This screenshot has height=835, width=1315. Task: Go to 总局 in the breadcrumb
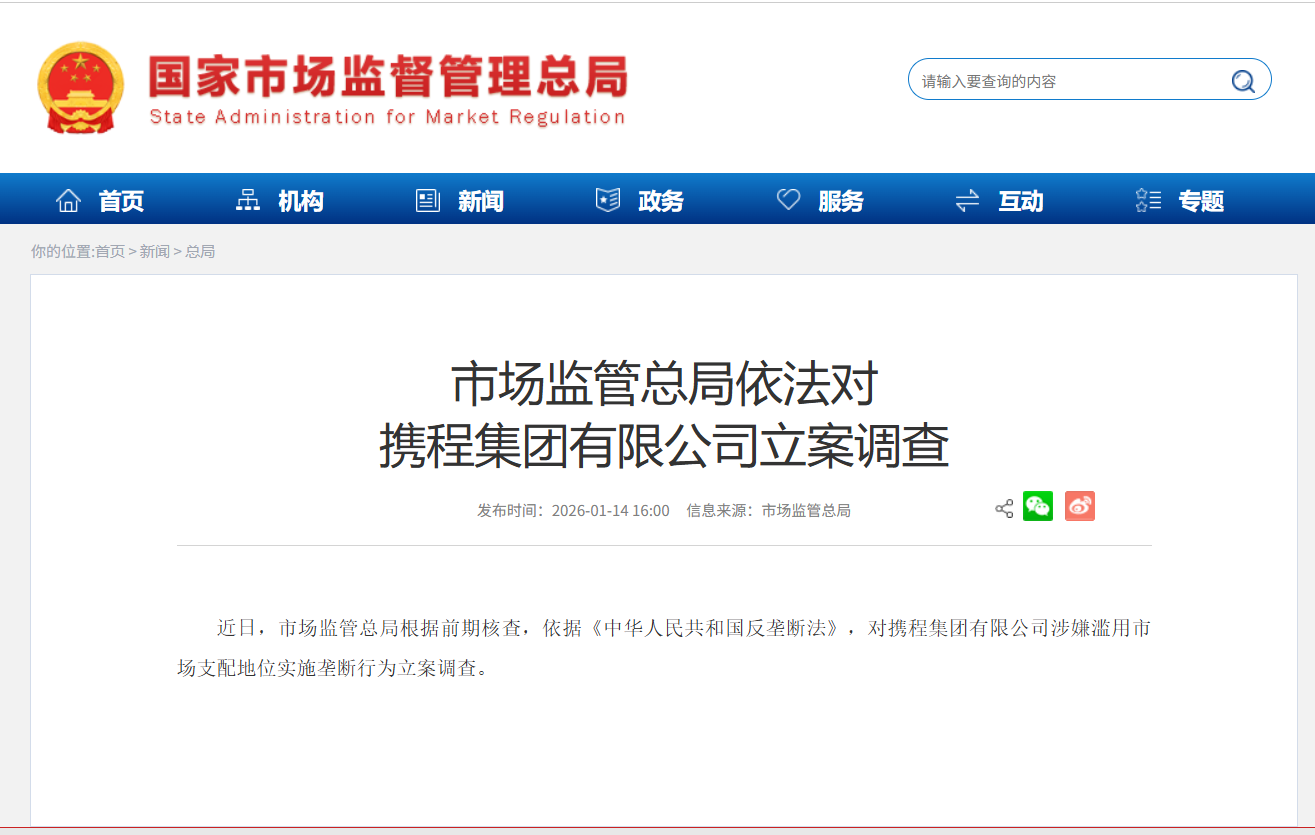pyautogui.click(x=200, y=251)
